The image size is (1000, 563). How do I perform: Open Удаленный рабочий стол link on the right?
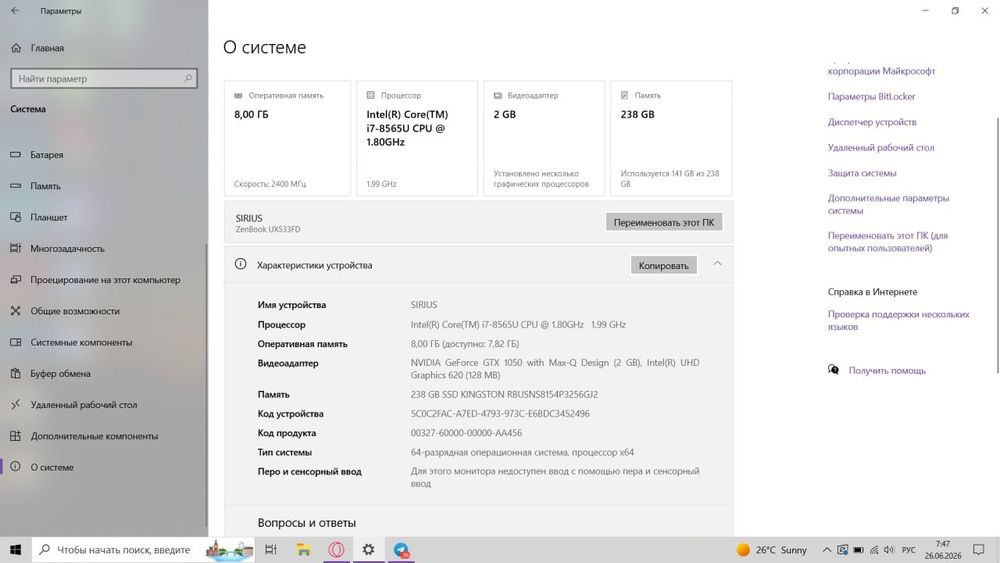click(x=881, y=147)
